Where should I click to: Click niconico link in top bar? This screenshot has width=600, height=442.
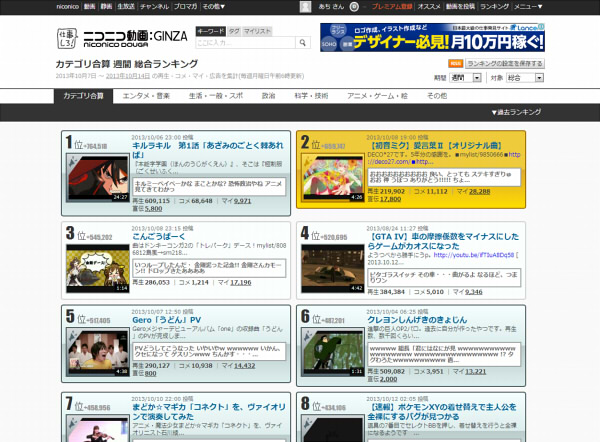click(67, 7)
